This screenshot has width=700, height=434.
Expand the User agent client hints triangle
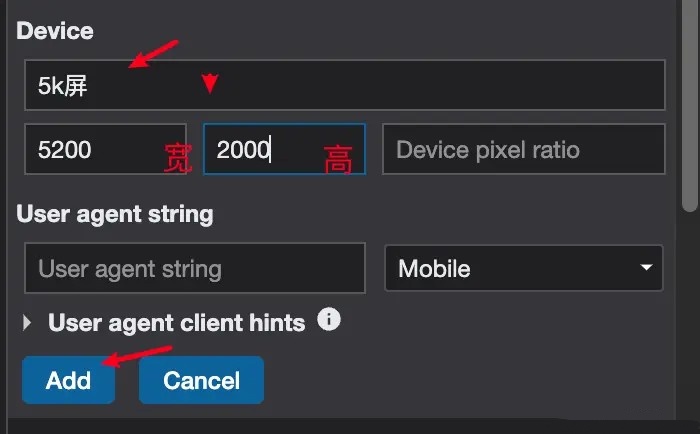pyautogui.click(x=27, y=323)
